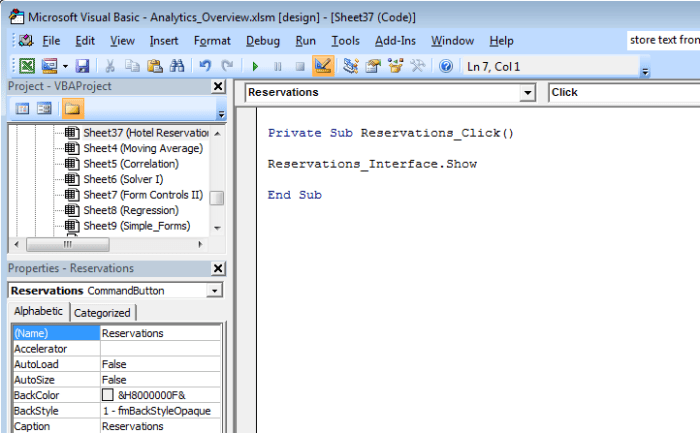Viewport: 700px width, 433px height.
Task: Save the workbook with the floppy disk icon
Action: pos(82,66)
